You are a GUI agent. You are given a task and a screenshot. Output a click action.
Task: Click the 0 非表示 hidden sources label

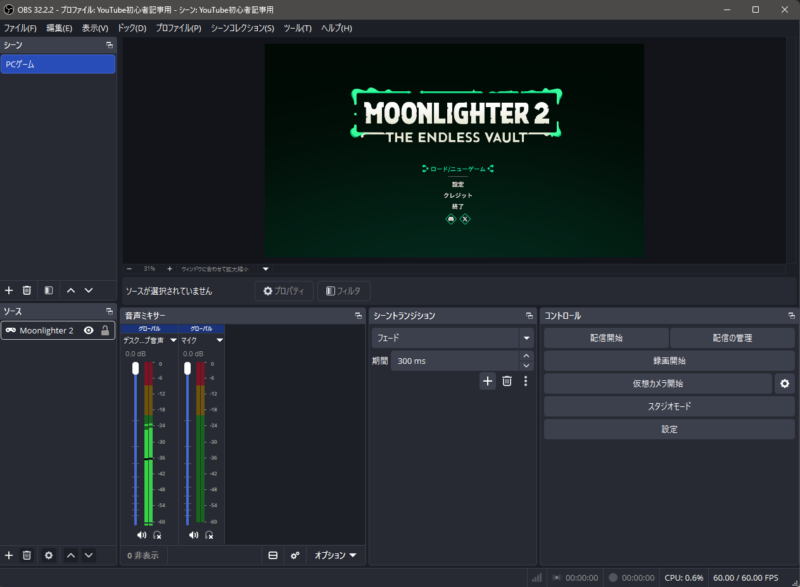click(x=143, y=555)
